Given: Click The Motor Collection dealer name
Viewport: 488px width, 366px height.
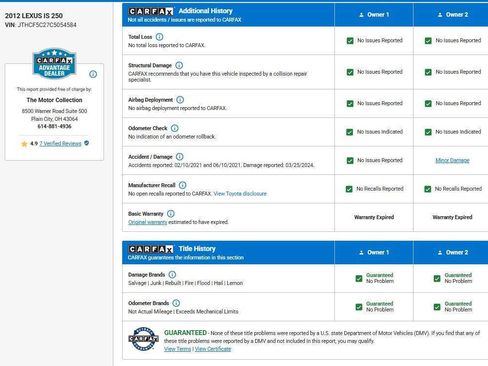Looking at the screenshot, I should pyautogui.click(x=54, y=100).
